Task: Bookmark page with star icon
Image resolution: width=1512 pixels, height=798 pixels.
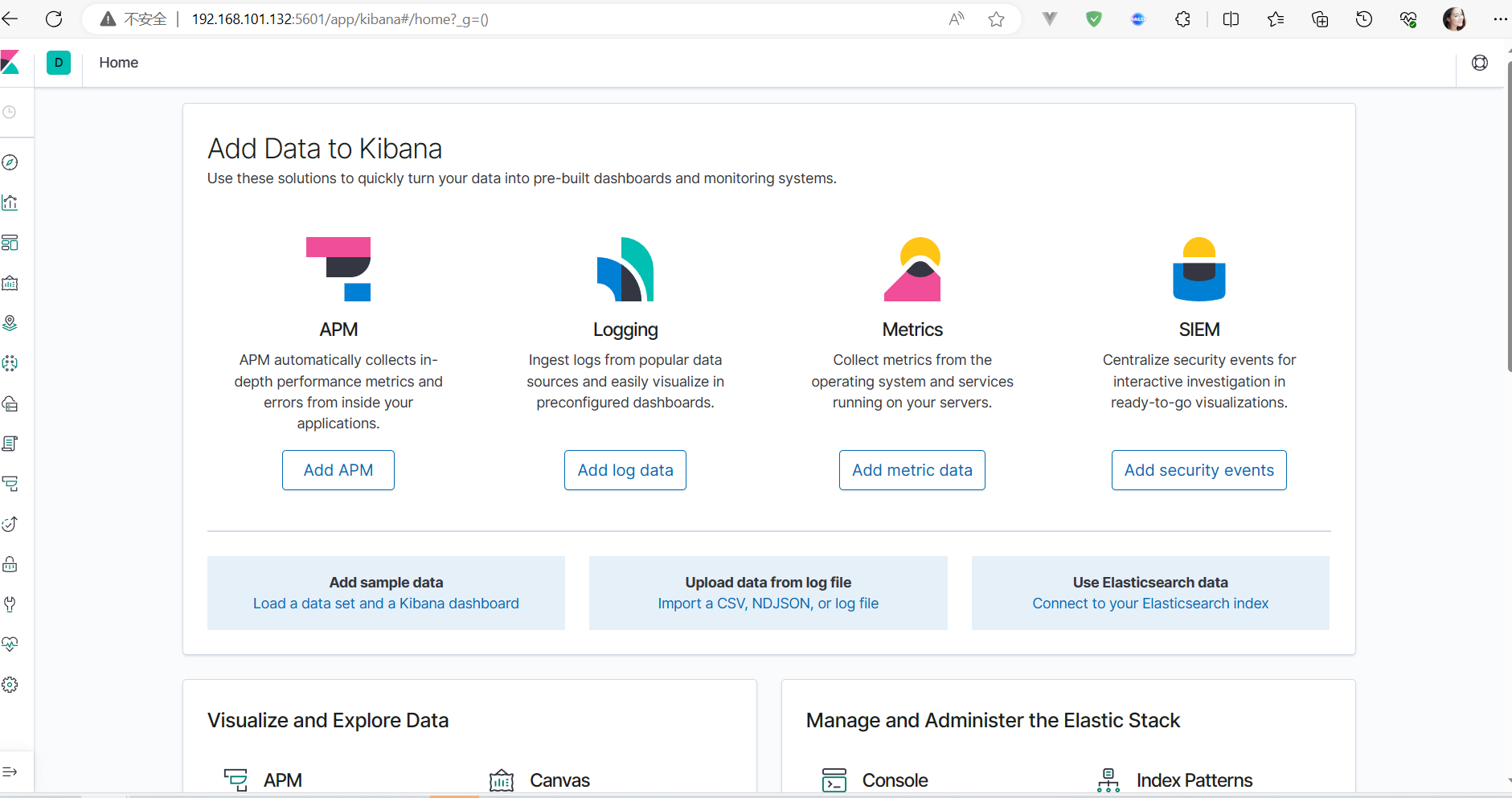Action: 997,19
